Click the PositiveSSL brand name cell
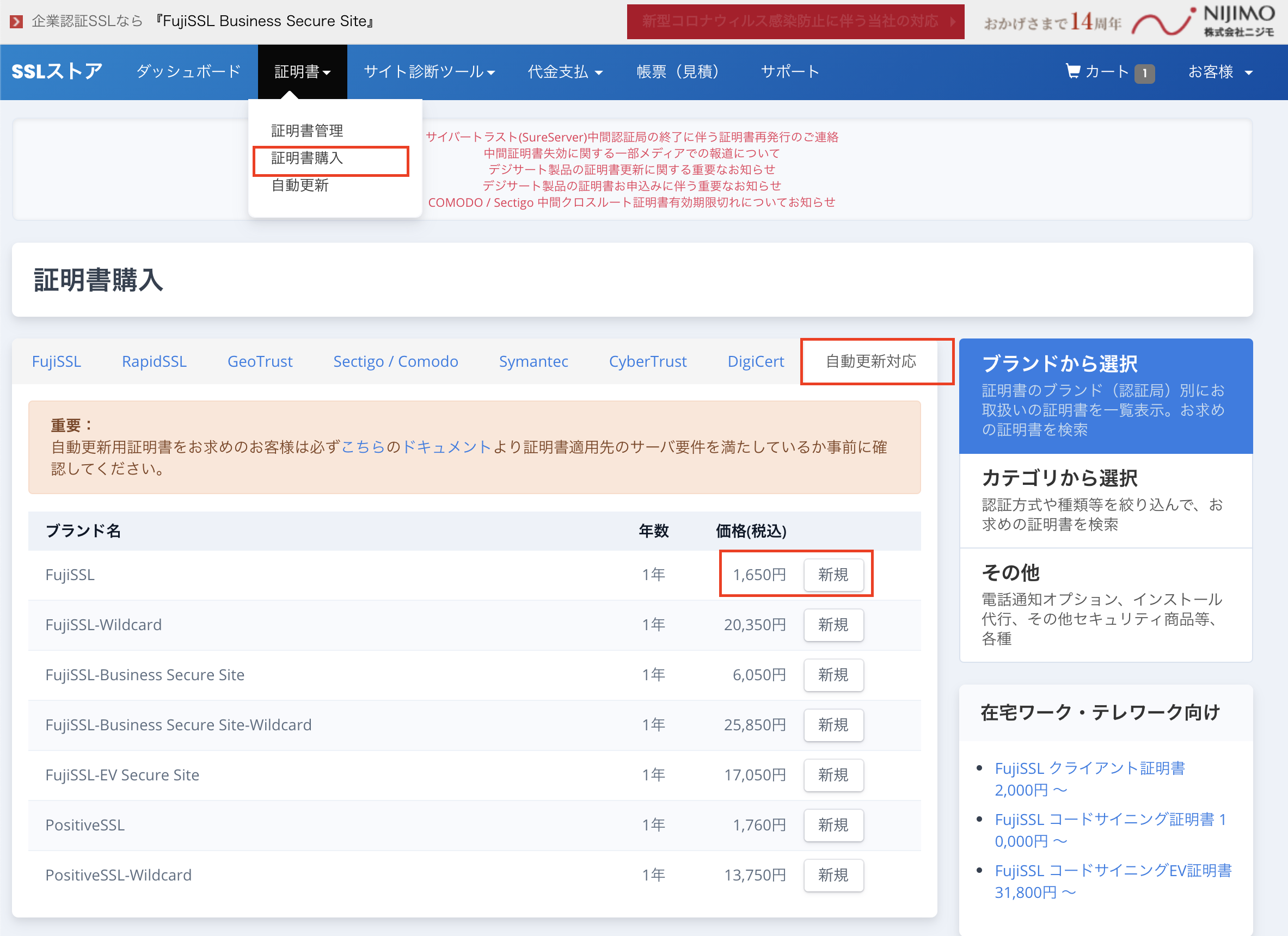The width and height of the screenshot is (1288, 936). click(85, 825)
